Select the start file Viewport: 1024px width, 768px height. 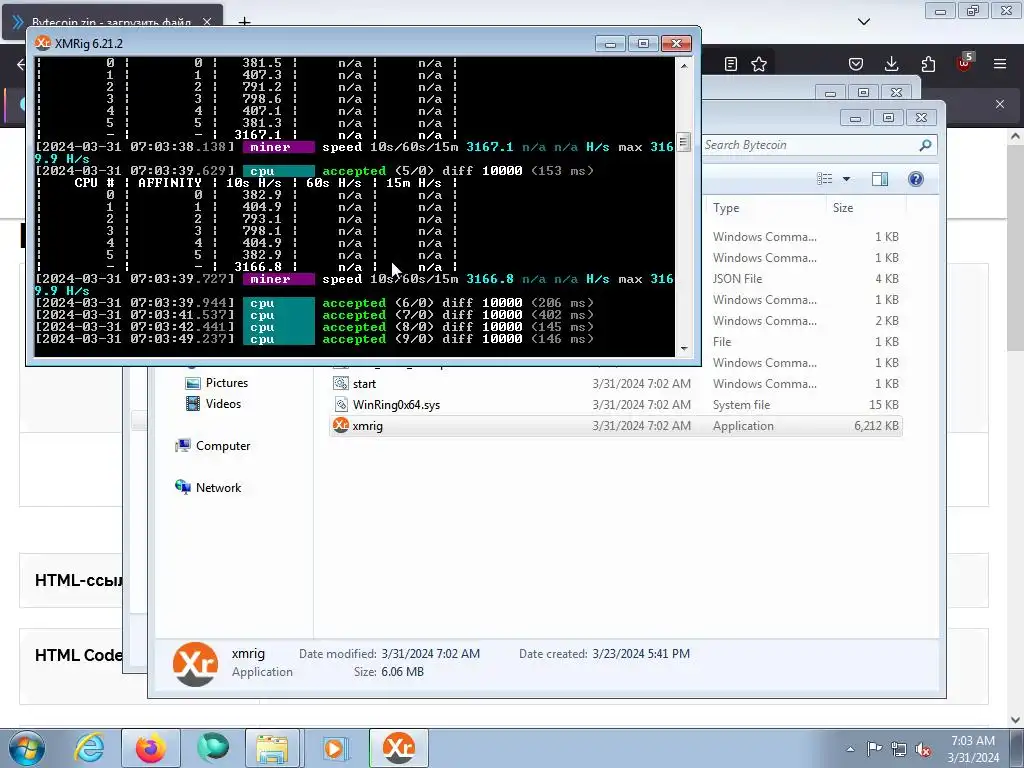(x=364, y=384)
